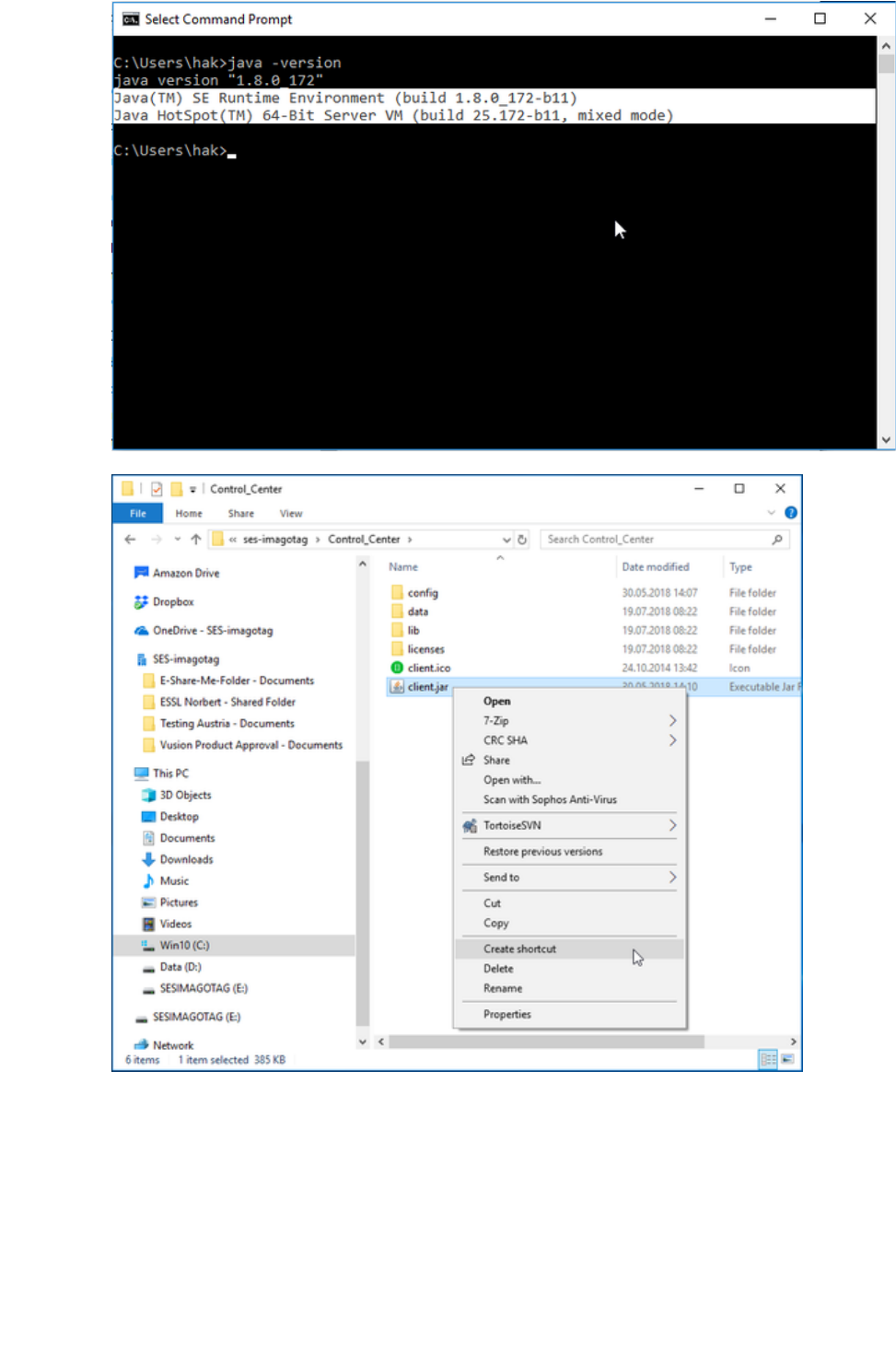Click the forward arrow in Explorer
This screenshot has height=1350, width=896.
pyautogui.click(x=156, y=540)
